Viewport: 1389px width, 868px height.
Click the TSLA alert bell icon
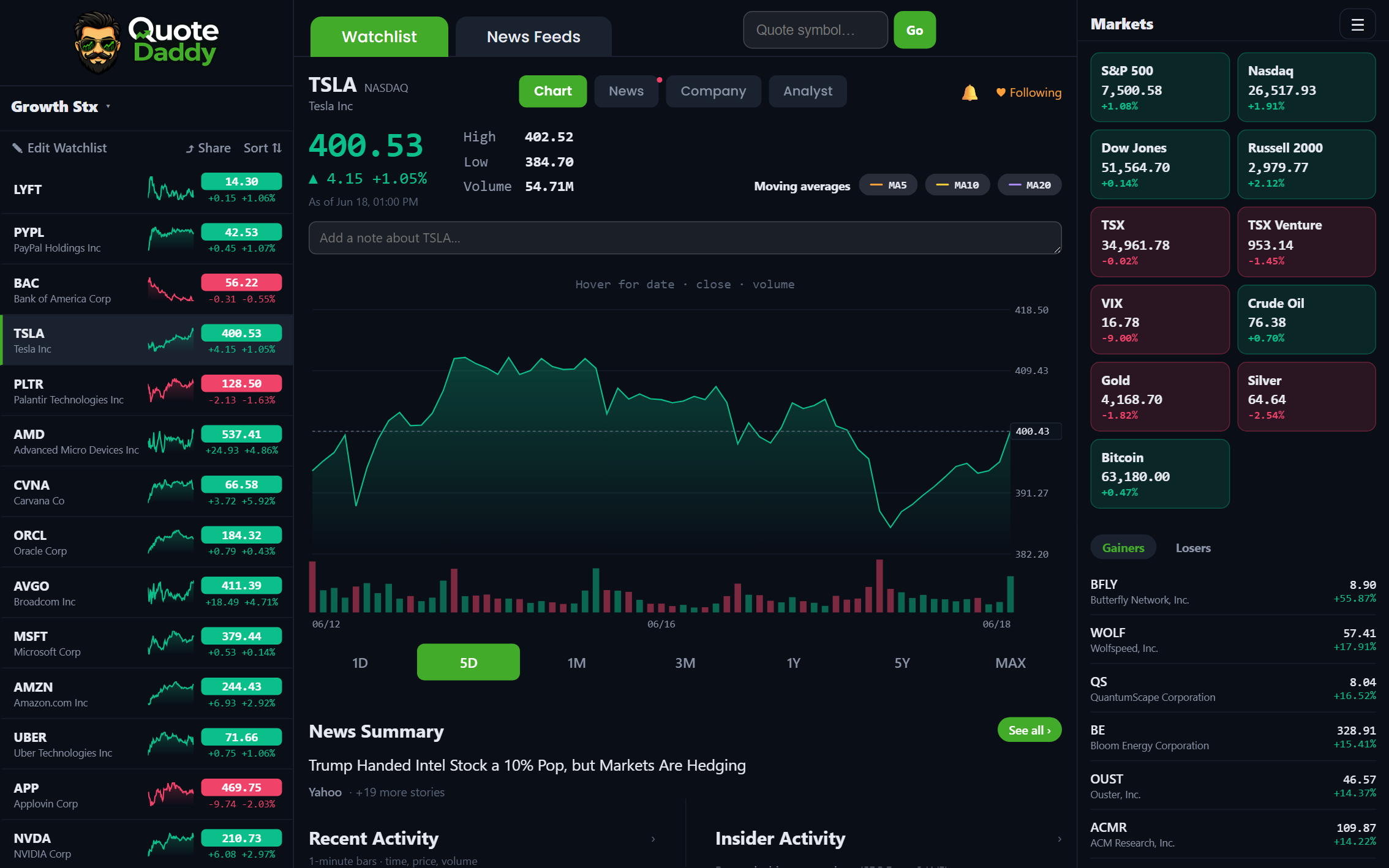969,92
